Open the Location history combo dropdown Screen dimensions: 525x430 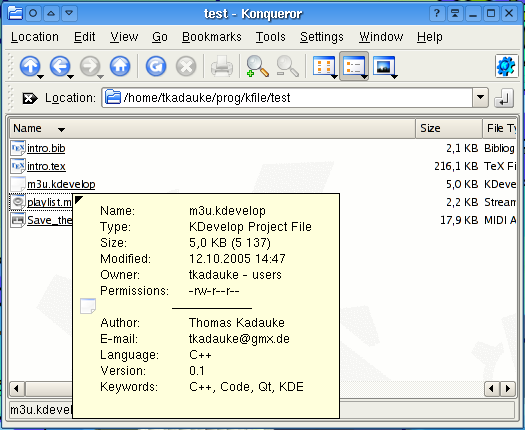480,97
